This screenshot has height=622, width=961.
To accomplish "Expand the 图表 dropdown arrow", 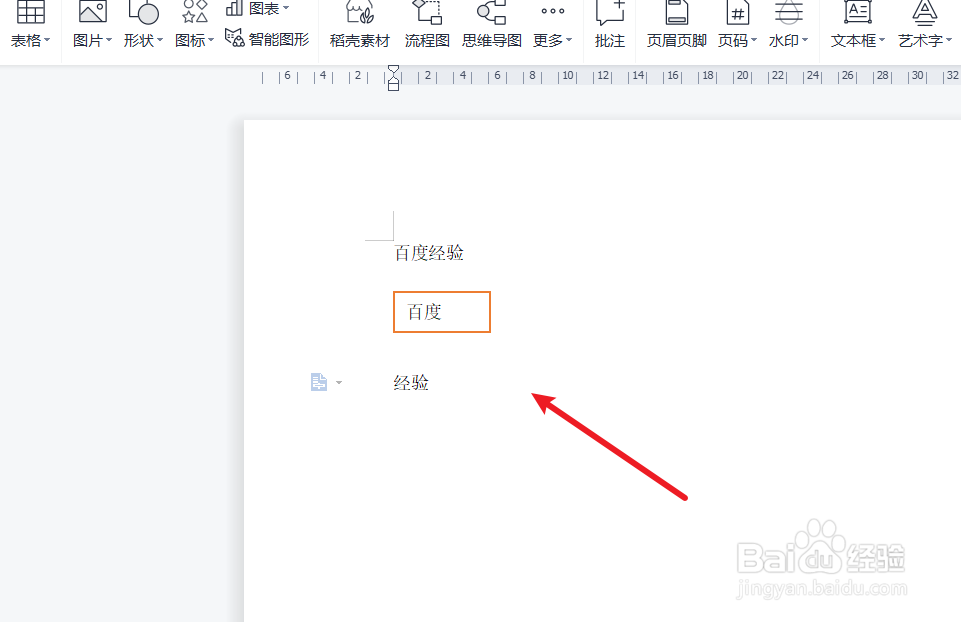I will coord(286,8).
